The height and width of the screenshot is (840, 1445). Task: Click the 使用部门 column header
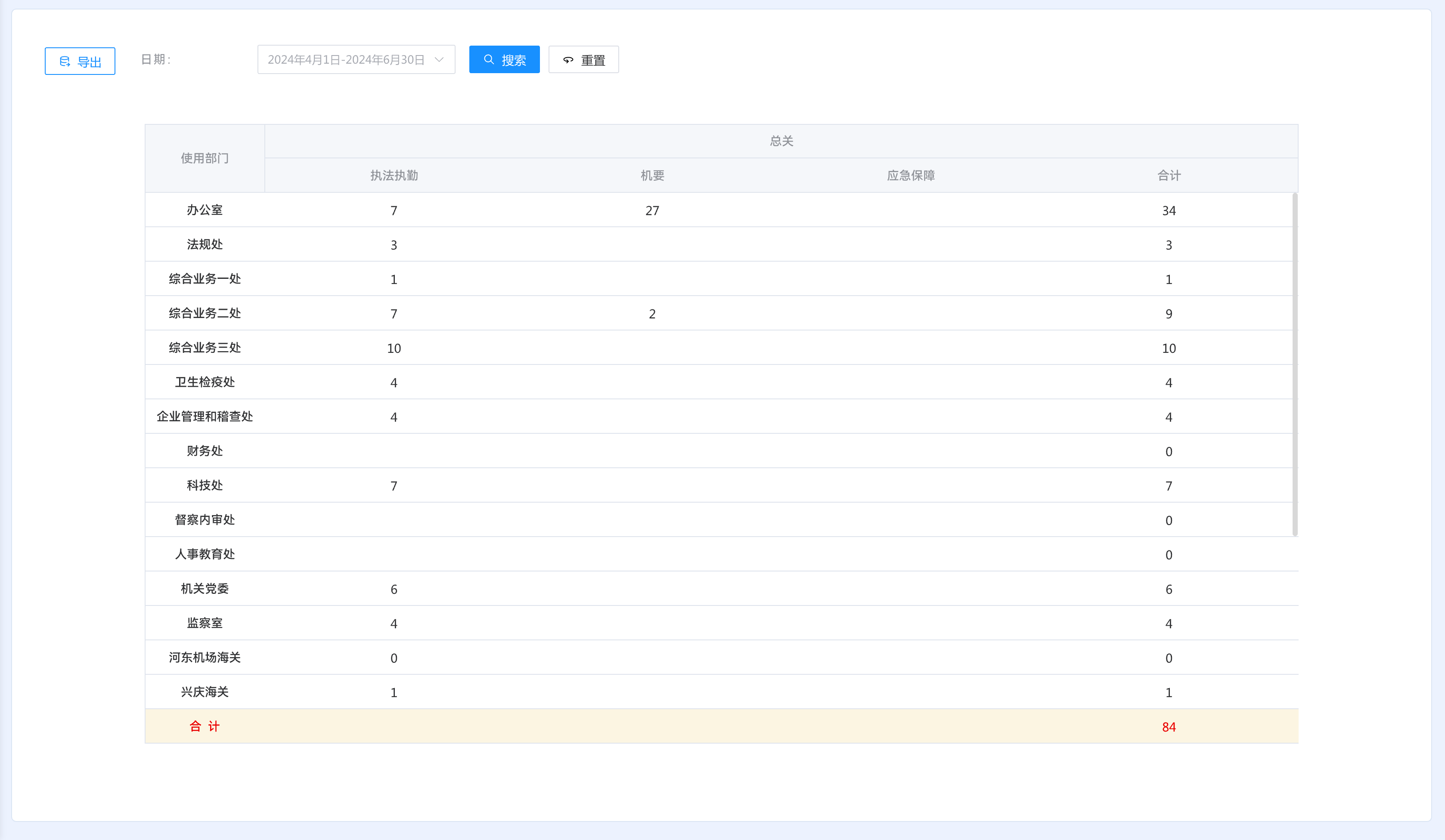click(x=205, y=158)
